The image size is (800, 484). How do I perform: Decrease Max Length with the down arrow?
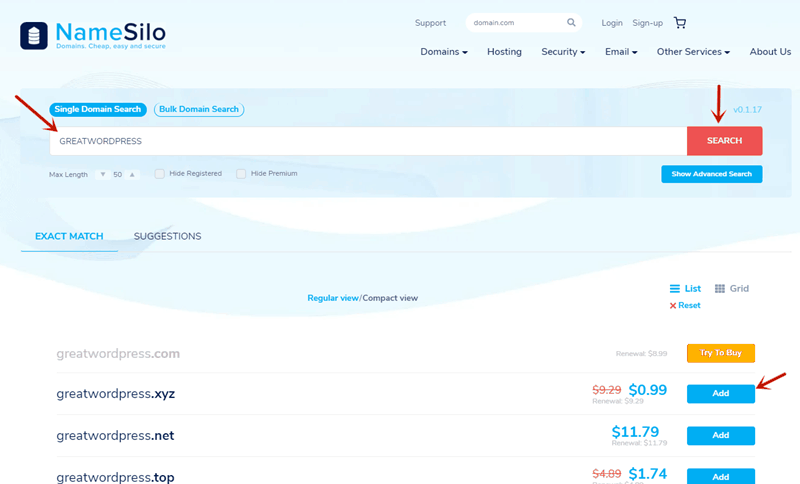click(x=103, y=174)
